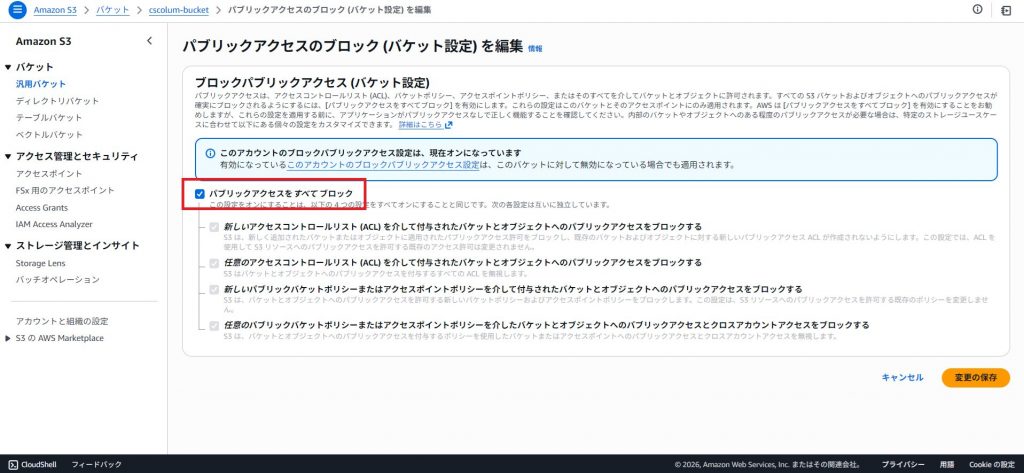
Task: Click the 情報 link beside heading
Action: tap(535, 48)
